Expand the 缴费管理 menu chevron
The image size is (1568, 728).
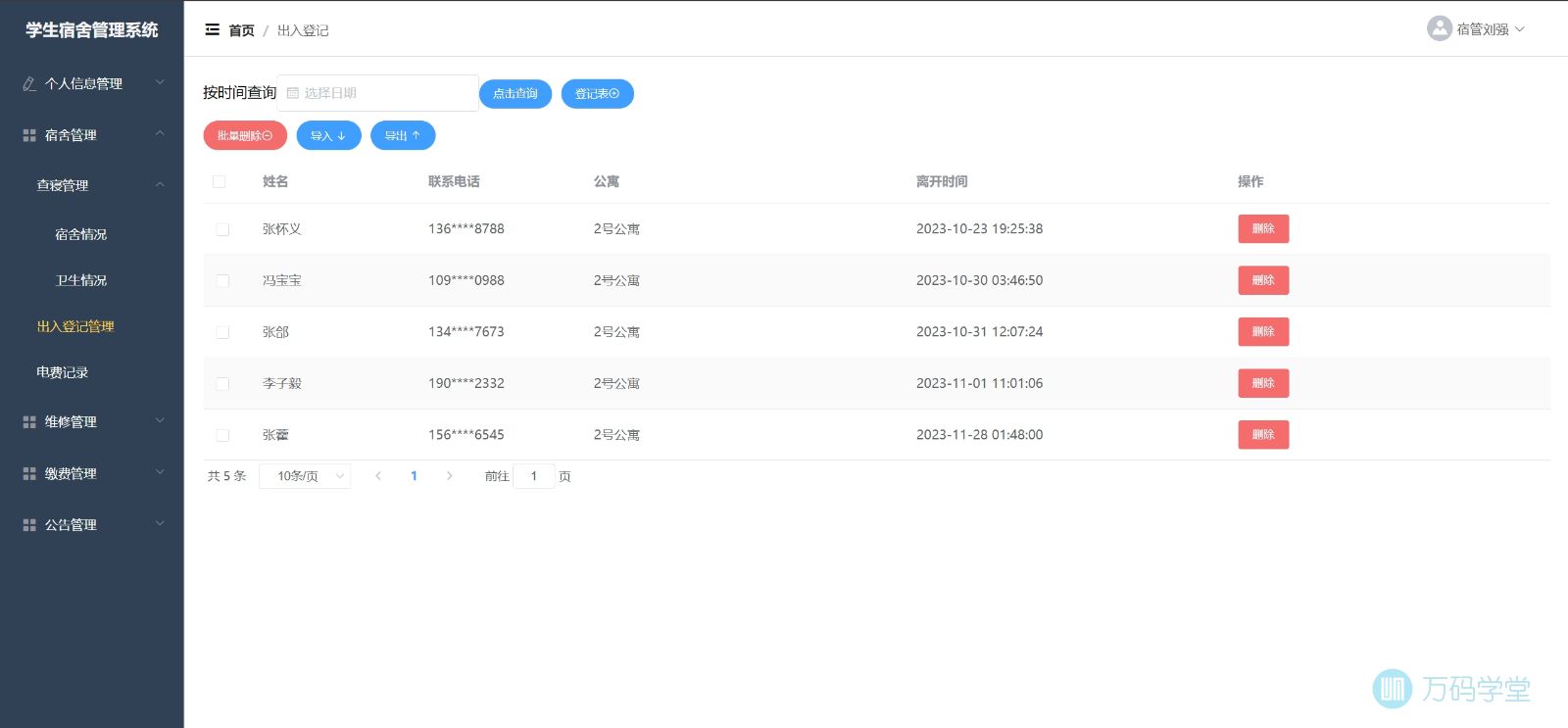pos(160,472)
